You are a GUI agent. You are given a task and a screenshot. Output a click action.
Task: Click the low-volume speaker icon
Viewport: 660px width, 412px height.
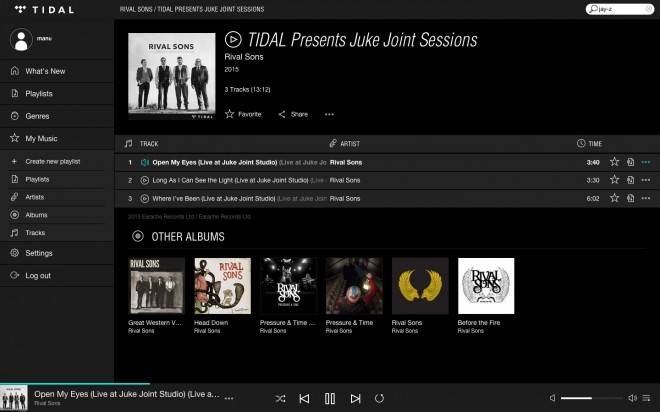pos(553,398)
